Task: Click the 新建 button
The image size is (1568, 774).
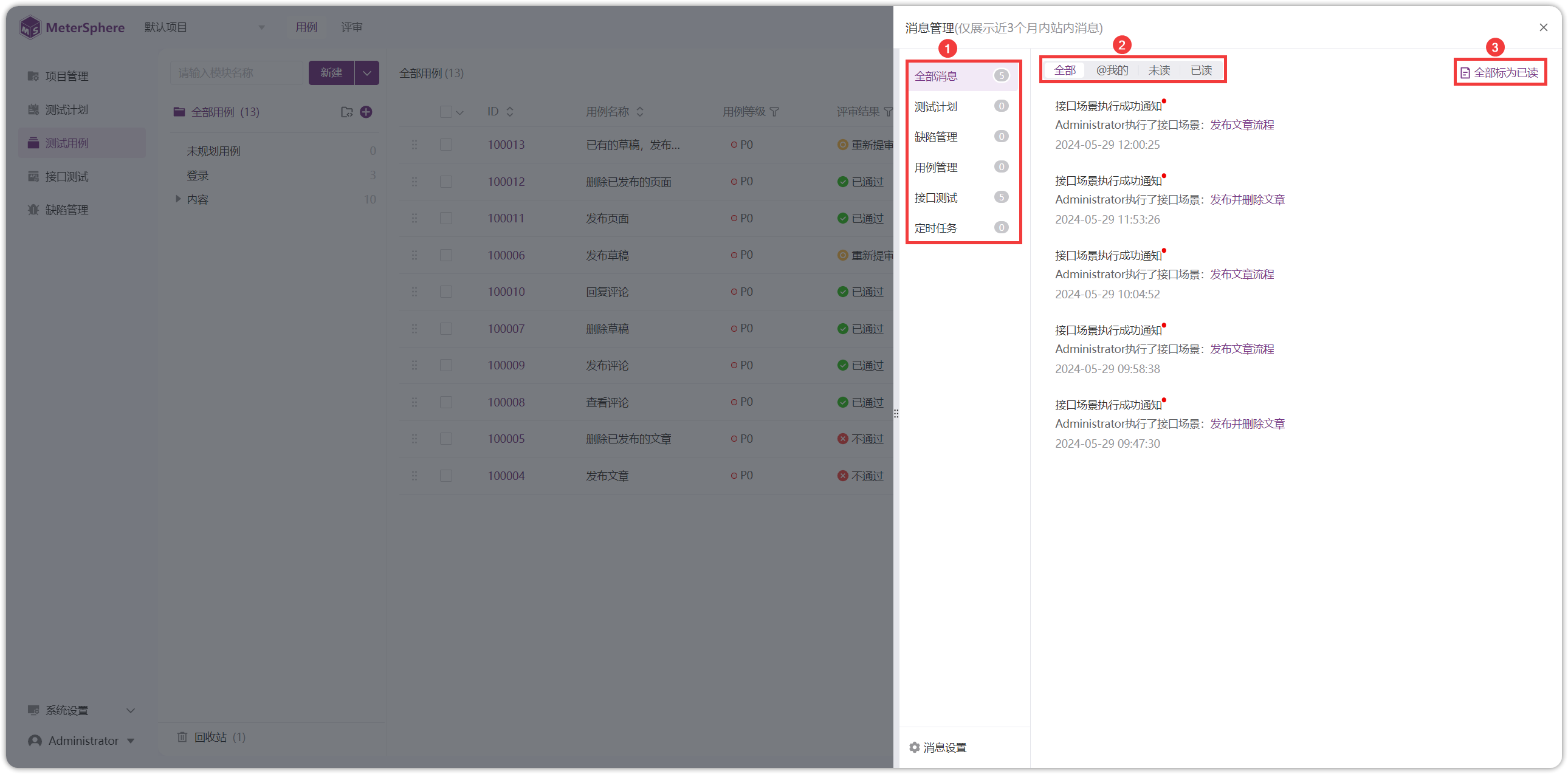Action: point(331,73)
